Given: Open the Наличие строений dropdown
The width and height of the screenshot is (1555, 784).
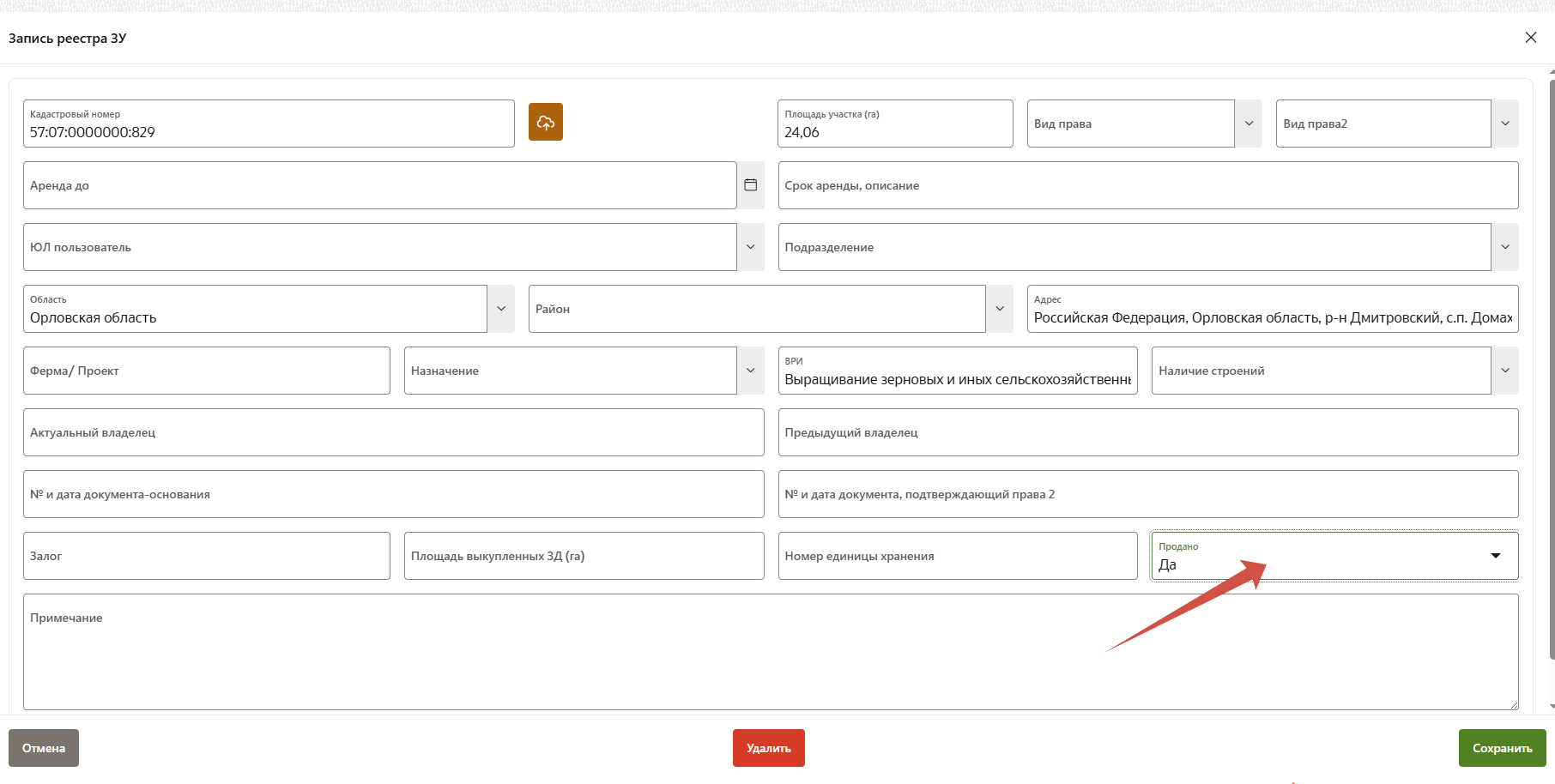Looking at the screenshot, I should (1504, 371).
